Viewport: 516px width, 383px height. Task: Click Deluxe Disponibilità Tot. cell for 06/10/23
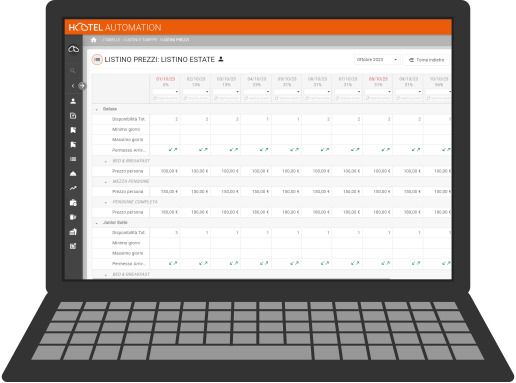click(x=317, y=119)
